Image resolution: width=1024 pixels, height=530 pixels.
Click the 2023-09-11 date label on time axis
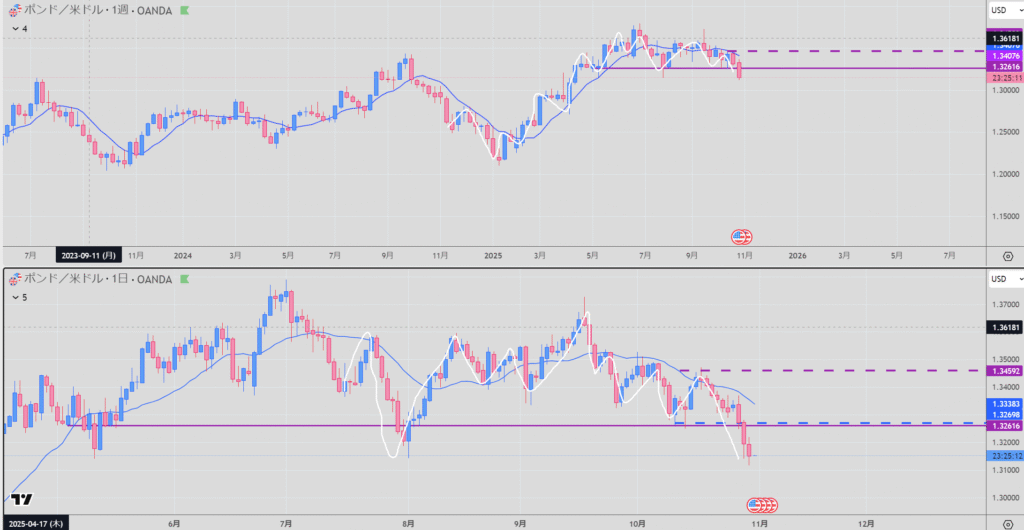(90, 255)
